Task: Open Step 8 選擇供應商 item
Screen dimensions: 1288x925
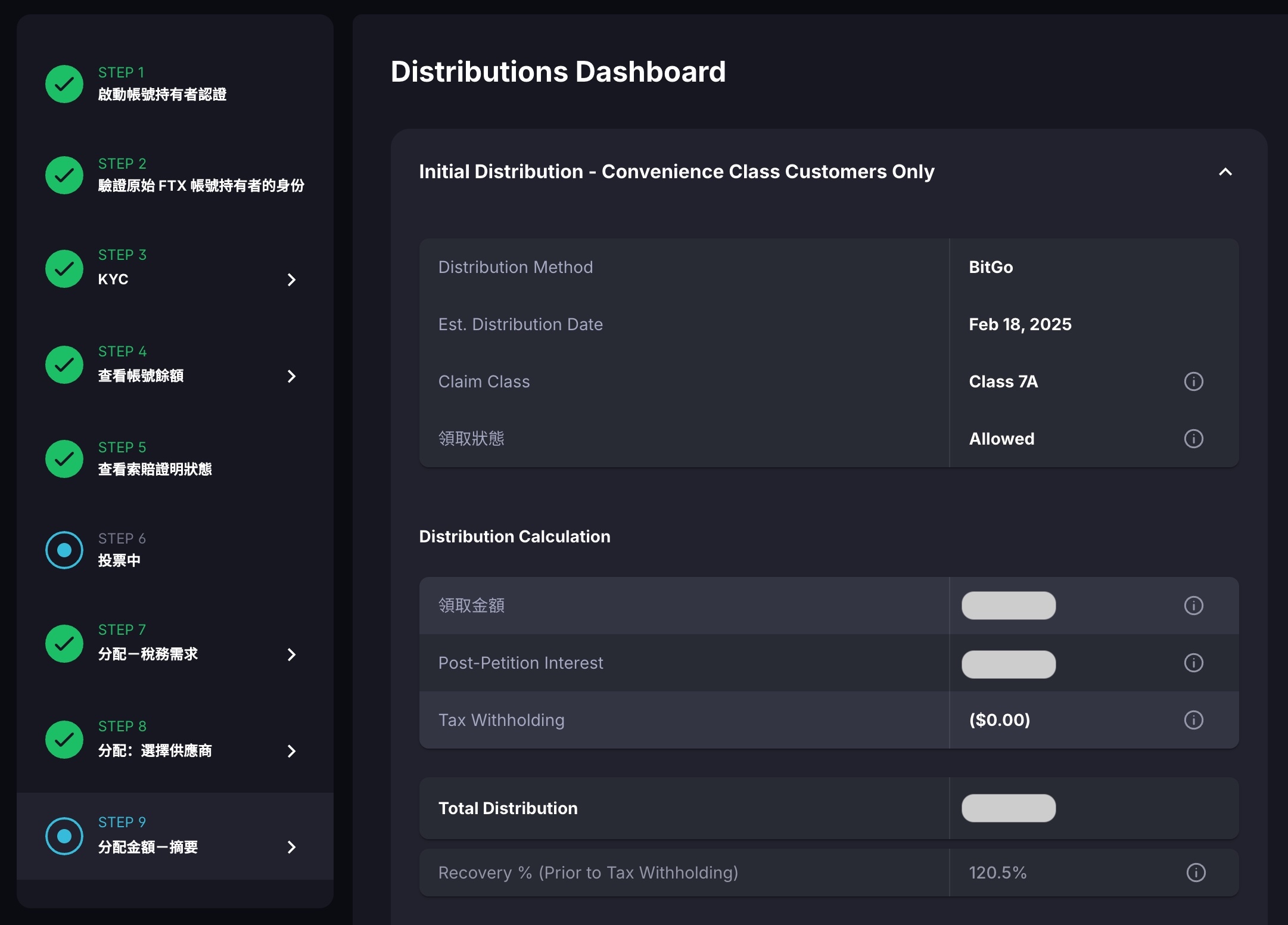Action: [155, 750]
